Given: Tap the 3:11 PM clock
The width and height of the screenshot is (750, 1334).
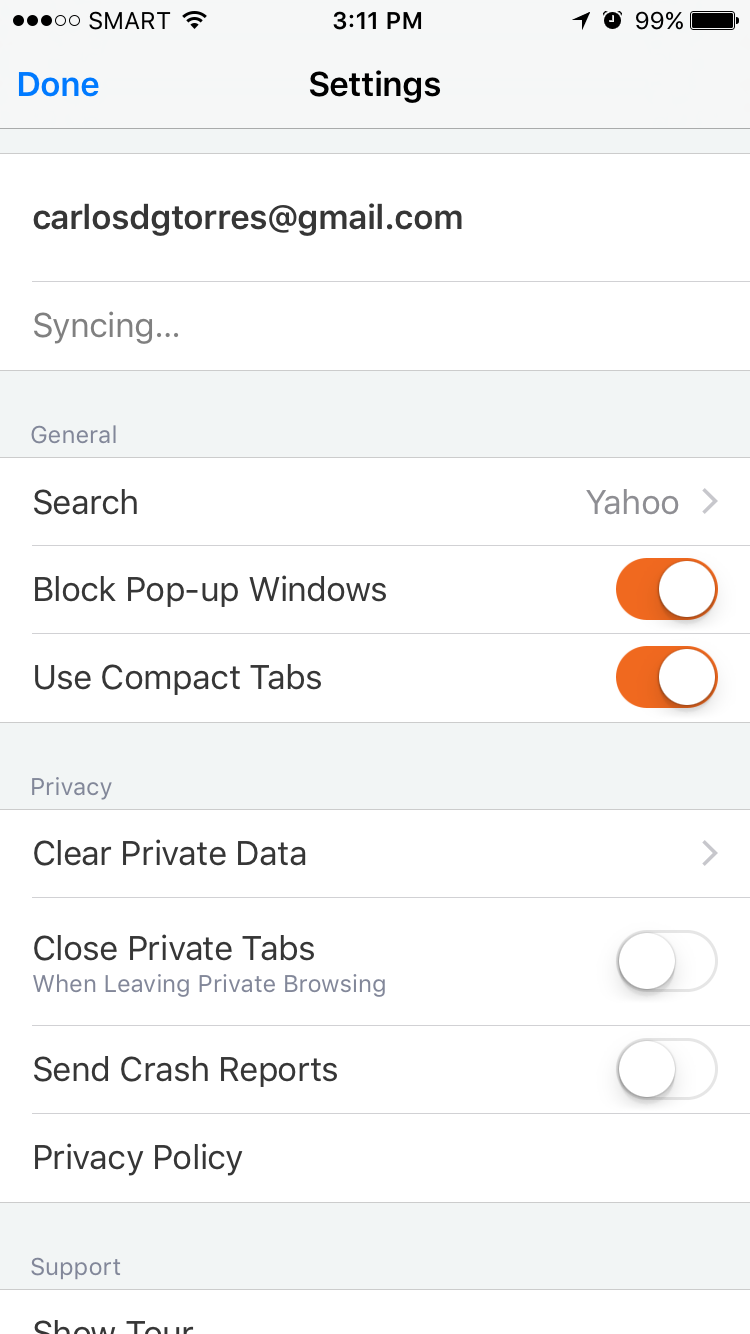Looking at the screenshot, I should click(377, 21).
